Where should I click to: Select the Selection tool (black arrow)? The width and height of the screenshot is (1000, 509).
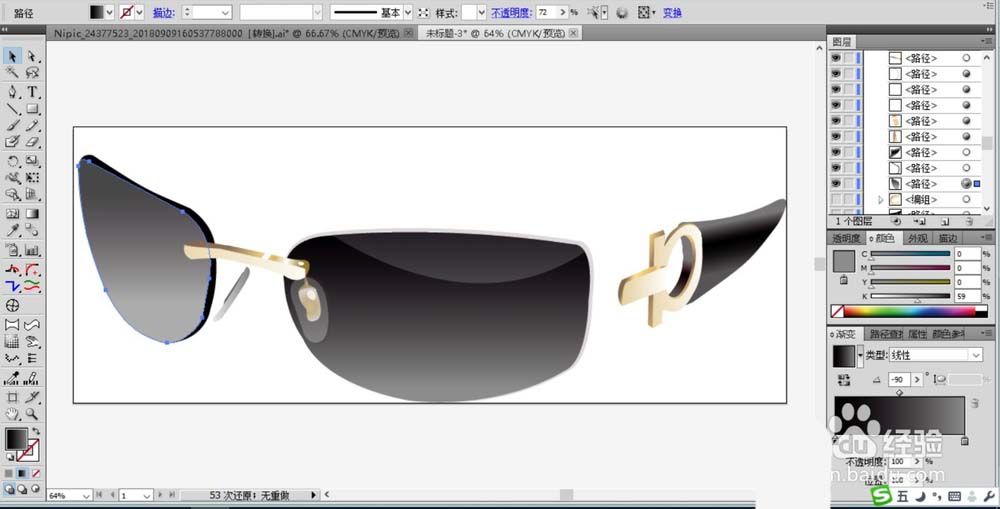tap(12, 57)
